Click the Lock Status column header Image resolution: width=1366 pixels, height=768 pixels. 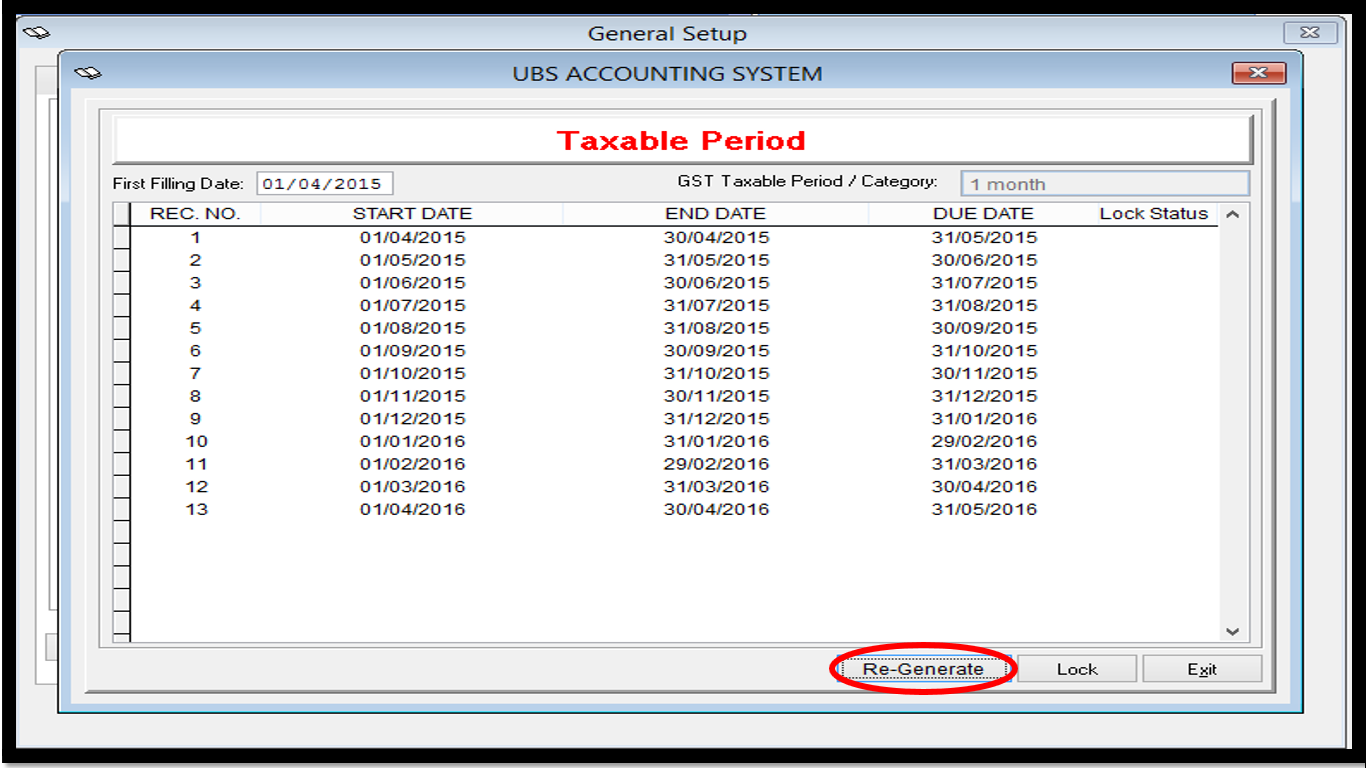click(x=1154, y=214)
